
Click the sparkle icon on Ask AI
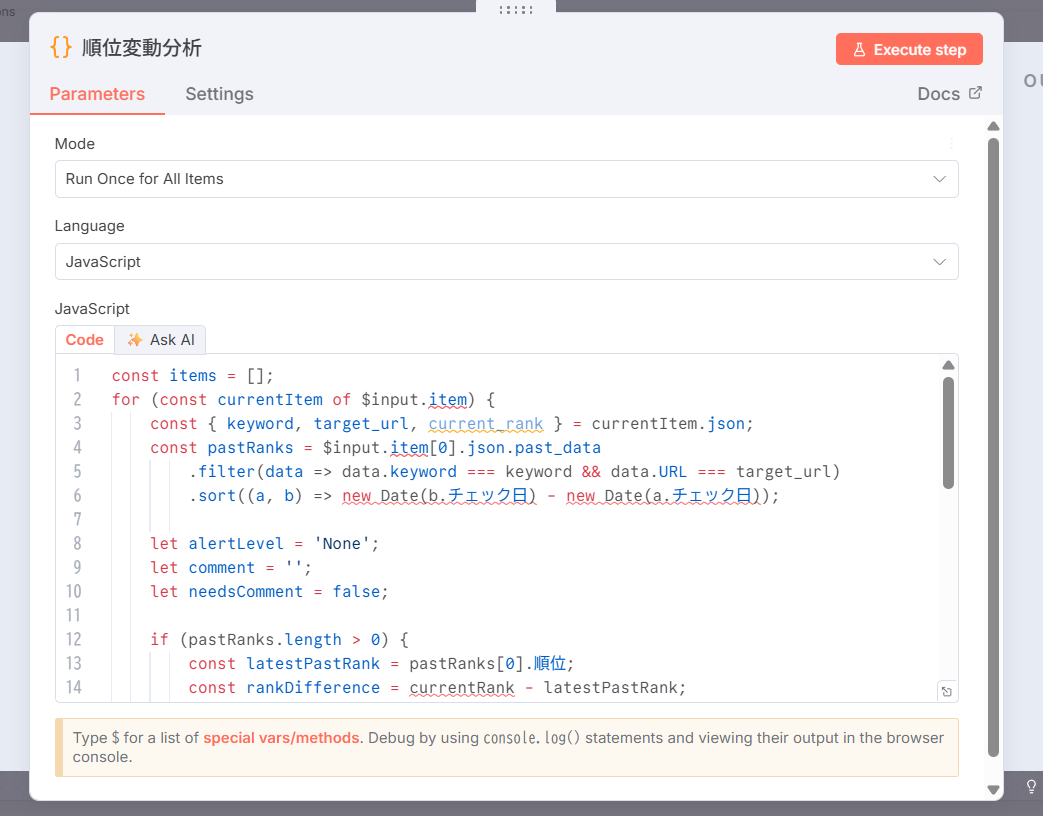click(x=135, y=340)
